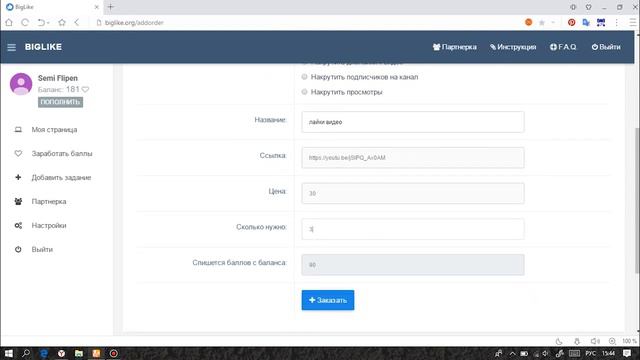The width and height of the screenshot is (640, 360).
Task: Click the red record app taskbar icon
Action: point(113,353)
